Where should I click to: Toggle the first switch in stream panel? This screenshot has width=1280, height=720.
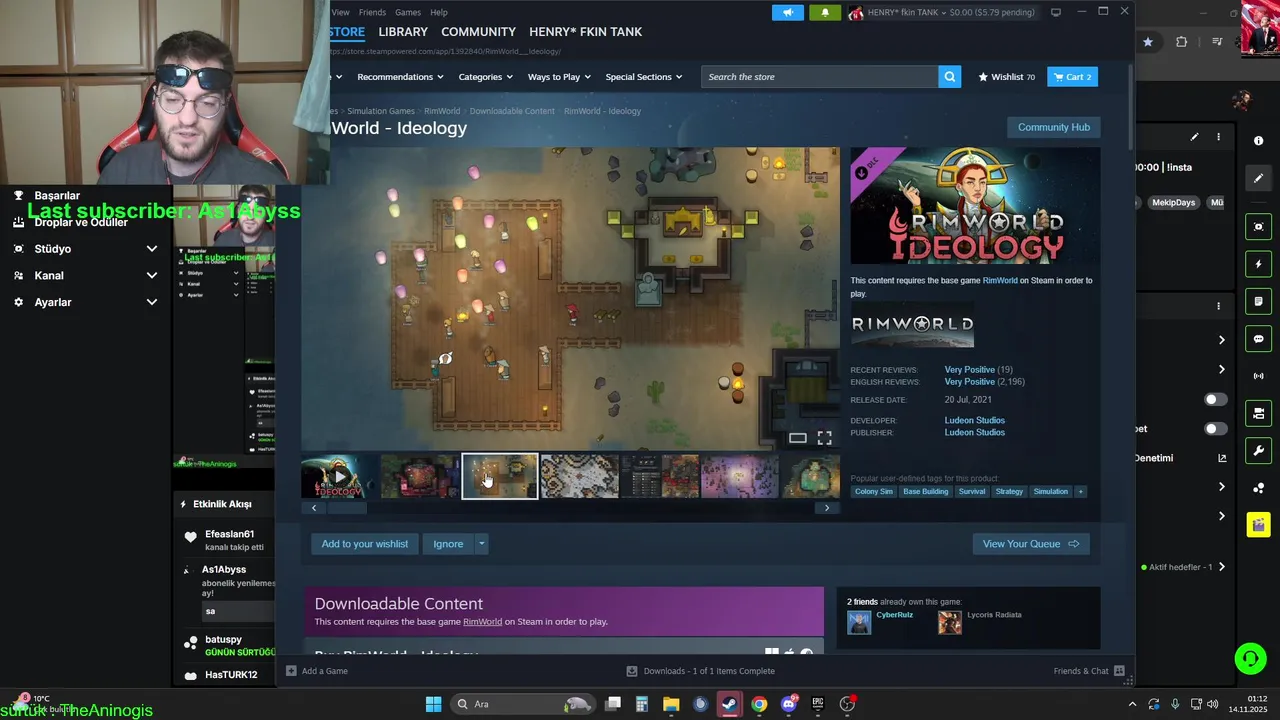(x=1215, y=399)
